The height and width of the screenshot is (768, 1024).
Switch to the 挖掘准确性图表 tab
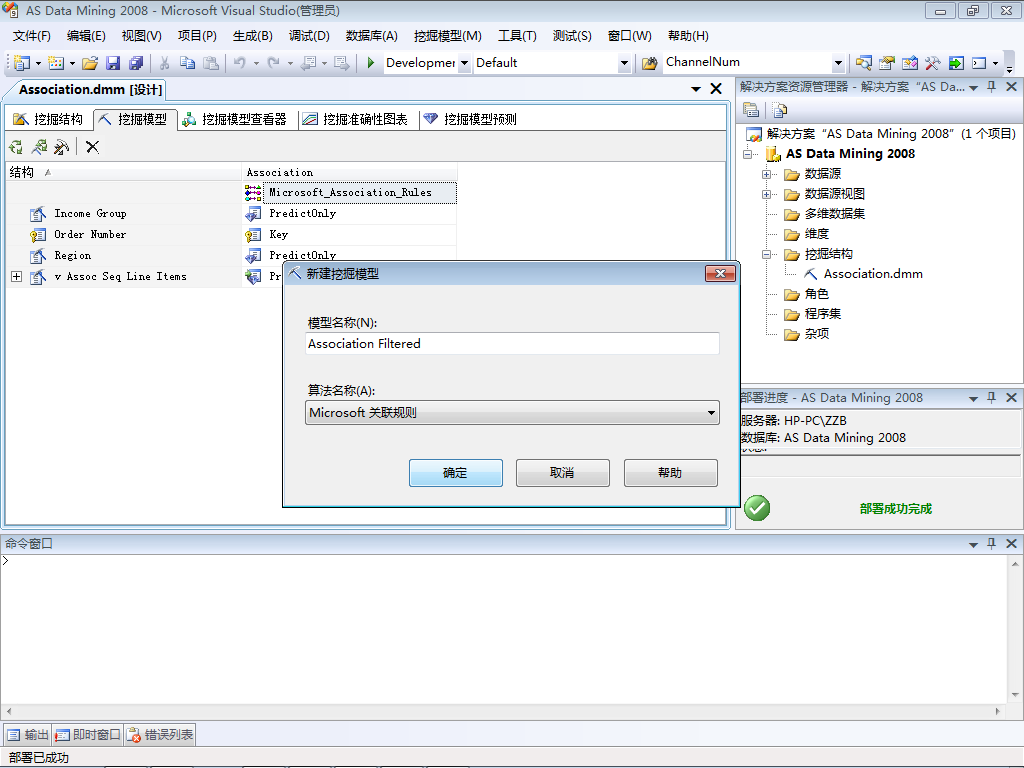[355, 120]
